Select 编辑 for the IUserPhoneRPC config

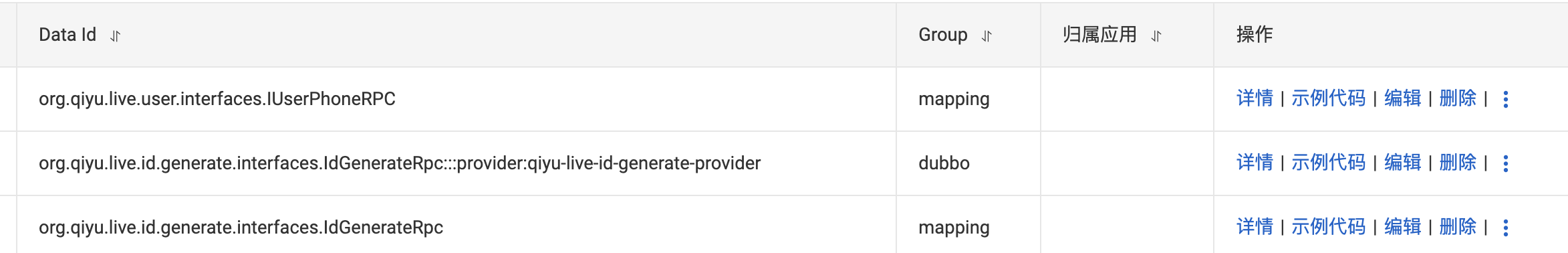pyautogui.click(x=1402, y=98)
